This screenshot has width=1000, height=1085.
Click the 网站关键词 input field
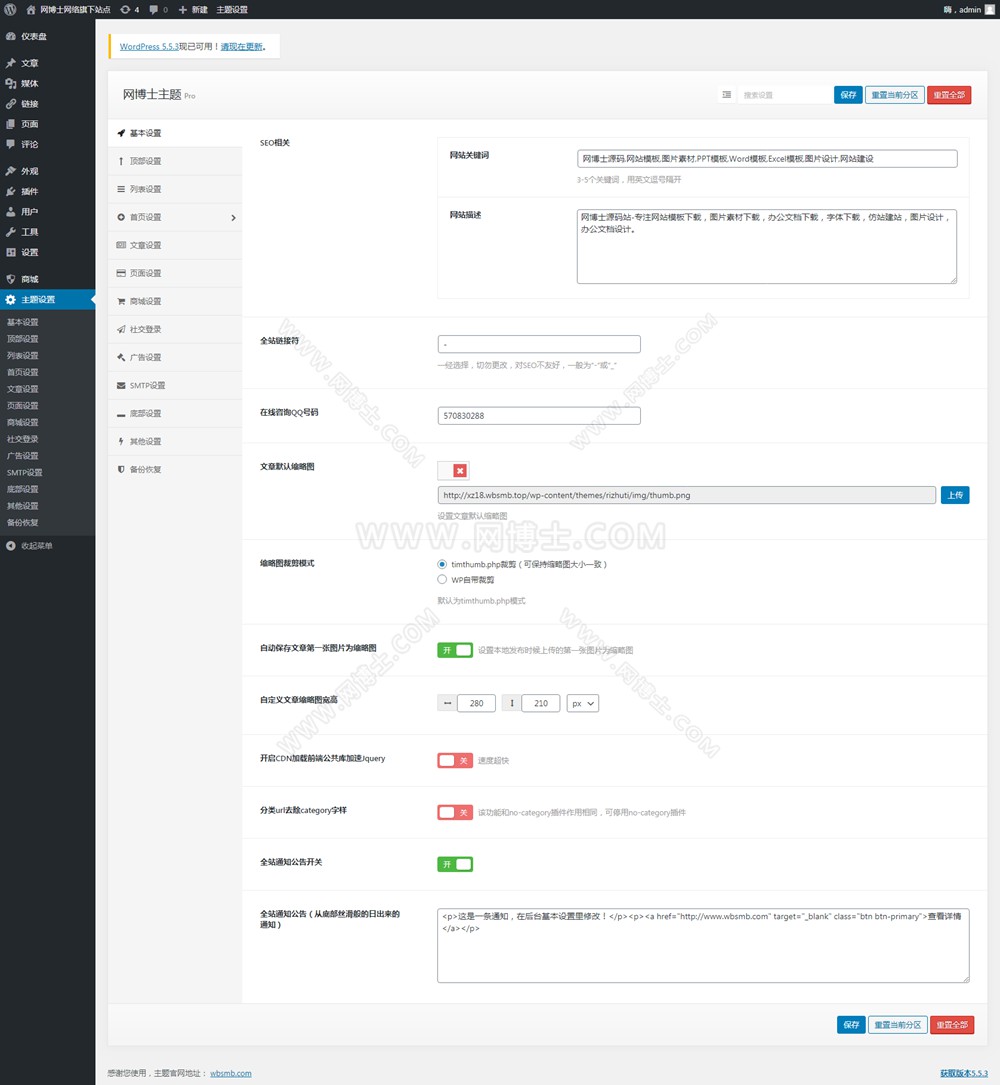click(x=767, y=158)
